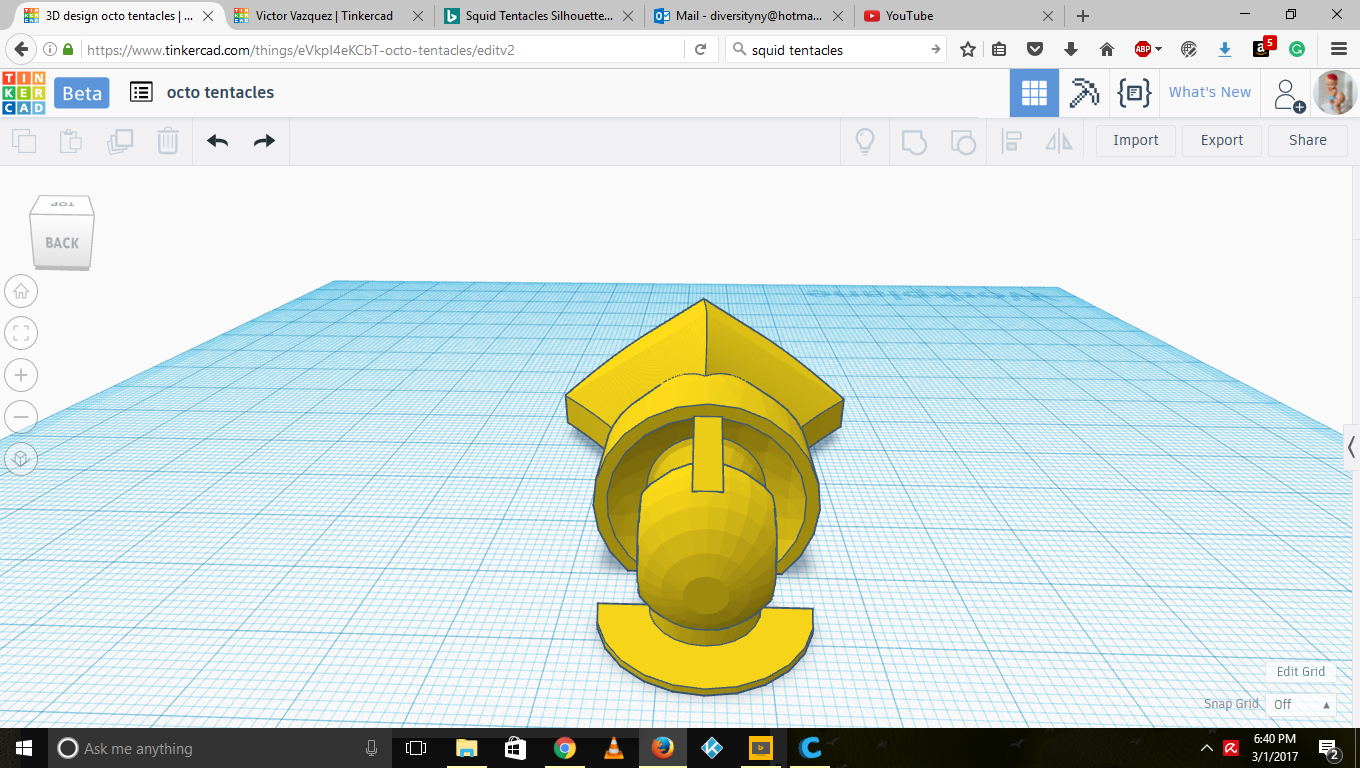Open the Minecraft pickaxe blocks mode
Image resolution: width=1360 pixels, height=768 pixels.
[1084, 93]
